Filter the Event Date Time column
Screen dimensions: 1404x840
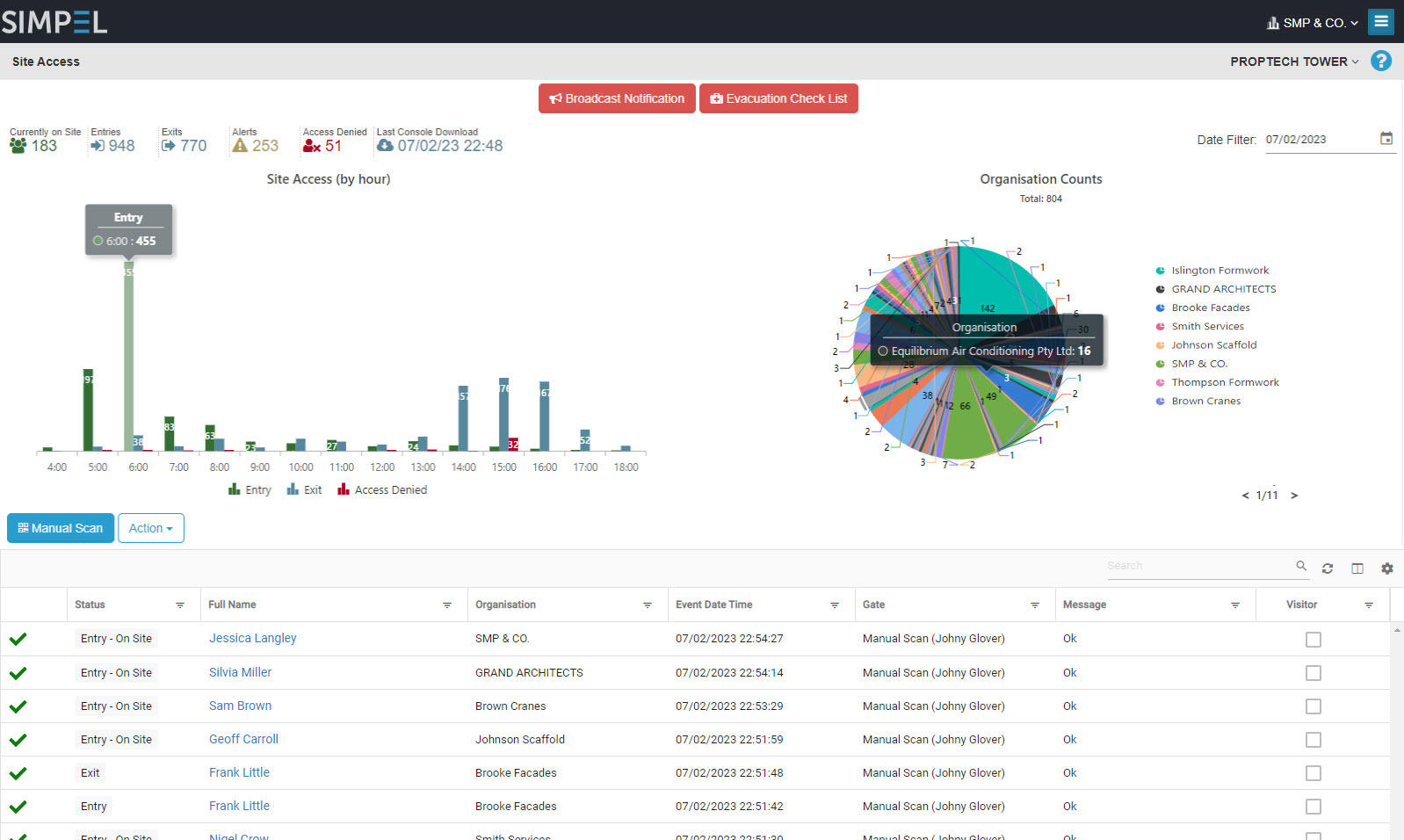835,605
